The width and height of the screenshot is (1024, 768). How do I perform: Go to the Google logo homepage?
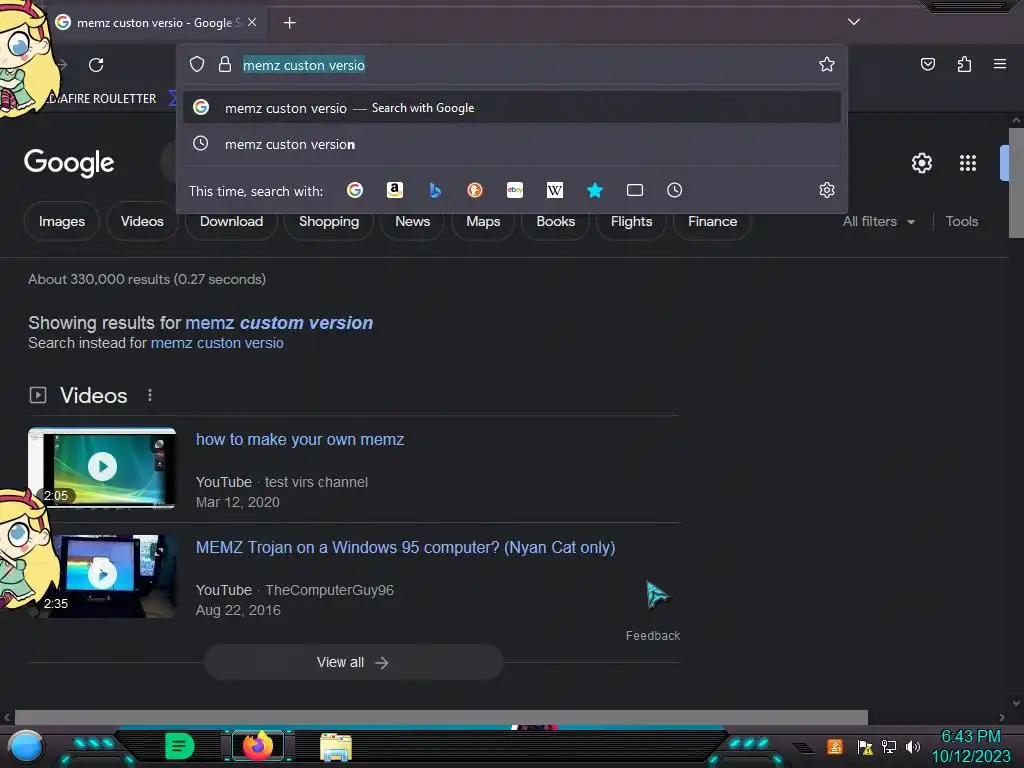coord(69,163)
